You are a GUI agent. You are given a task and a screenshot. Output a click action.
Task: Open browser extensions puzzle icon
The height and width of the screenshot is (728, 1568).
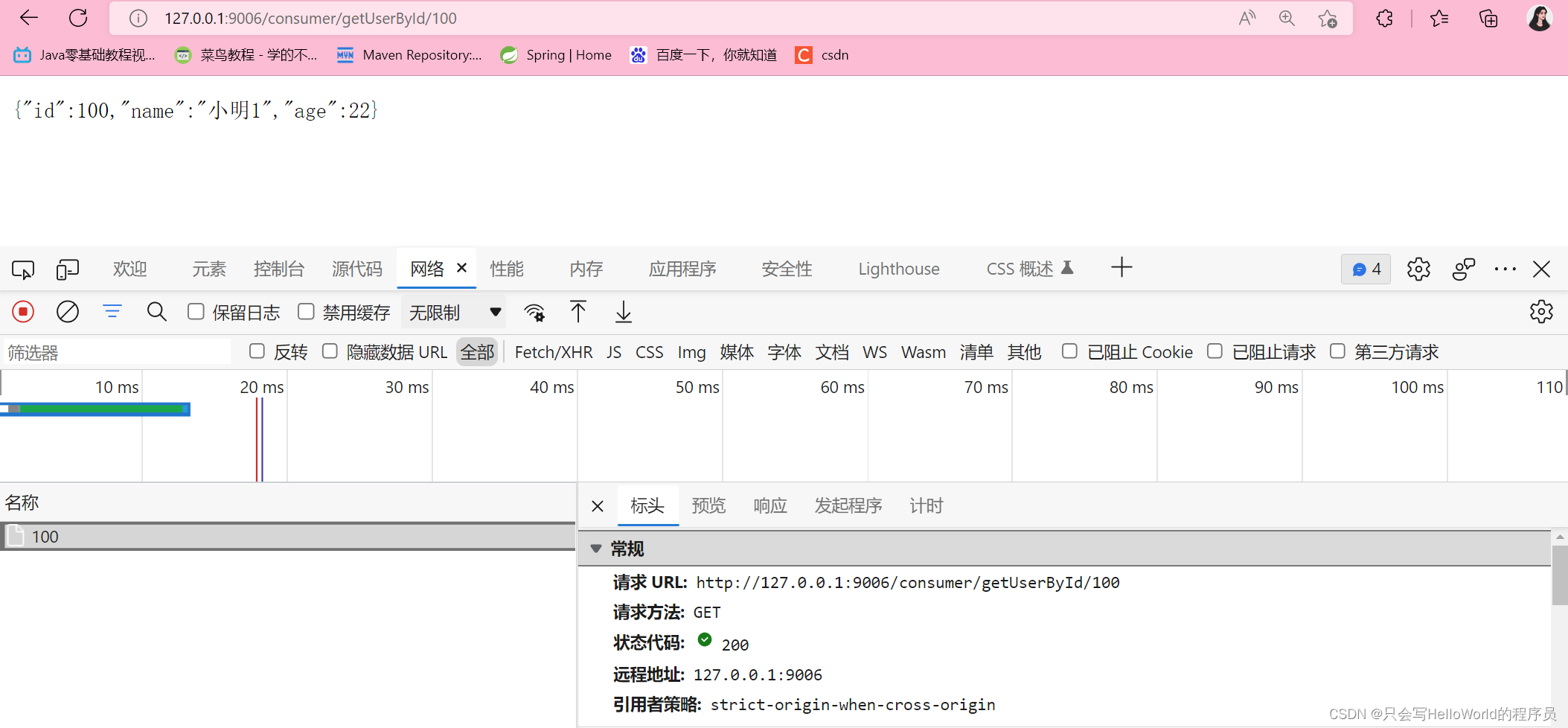coord(1384,19)
